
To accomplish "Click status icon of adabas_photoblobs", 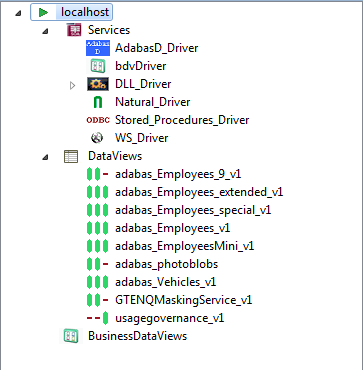I will pos(97,264).
